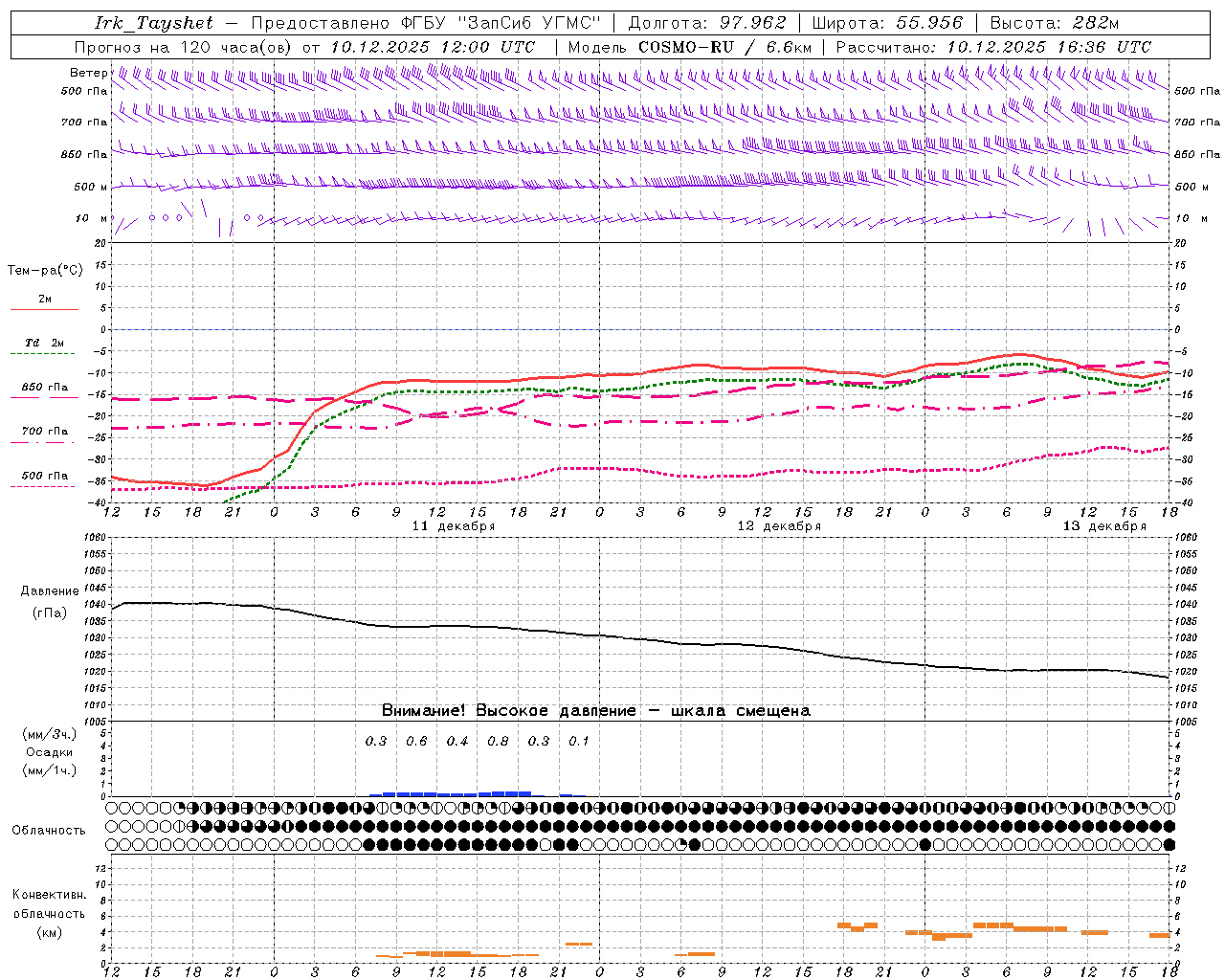
Task: Click the "Осадки" precipitation label
Action: (49, 752)
